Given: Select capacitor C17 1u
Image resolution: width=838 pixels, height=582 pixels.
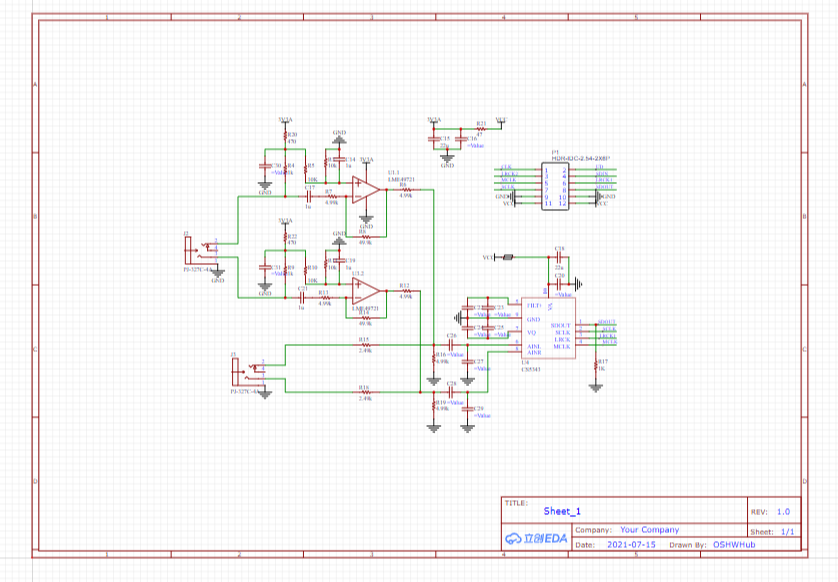Looking at the screenshot, I should coord(308,197).
